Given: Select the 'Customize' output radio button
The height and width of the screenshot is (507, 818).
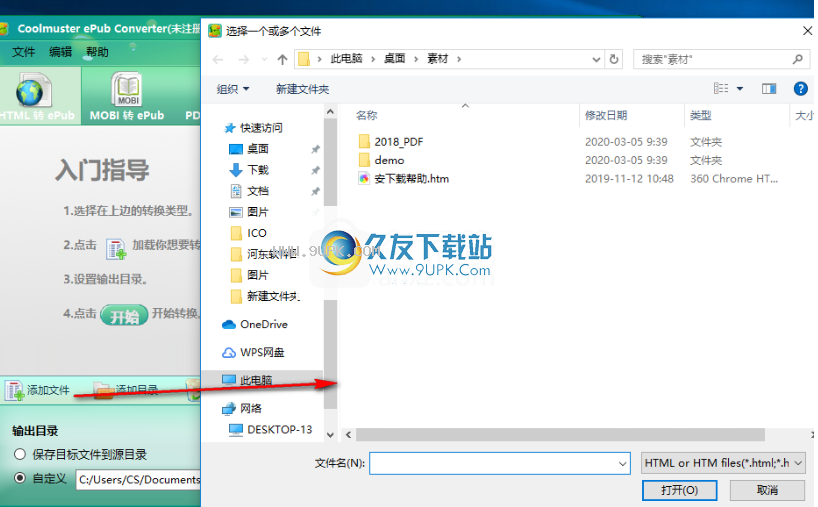Looking at the screenshot, I should pos(20,478).
